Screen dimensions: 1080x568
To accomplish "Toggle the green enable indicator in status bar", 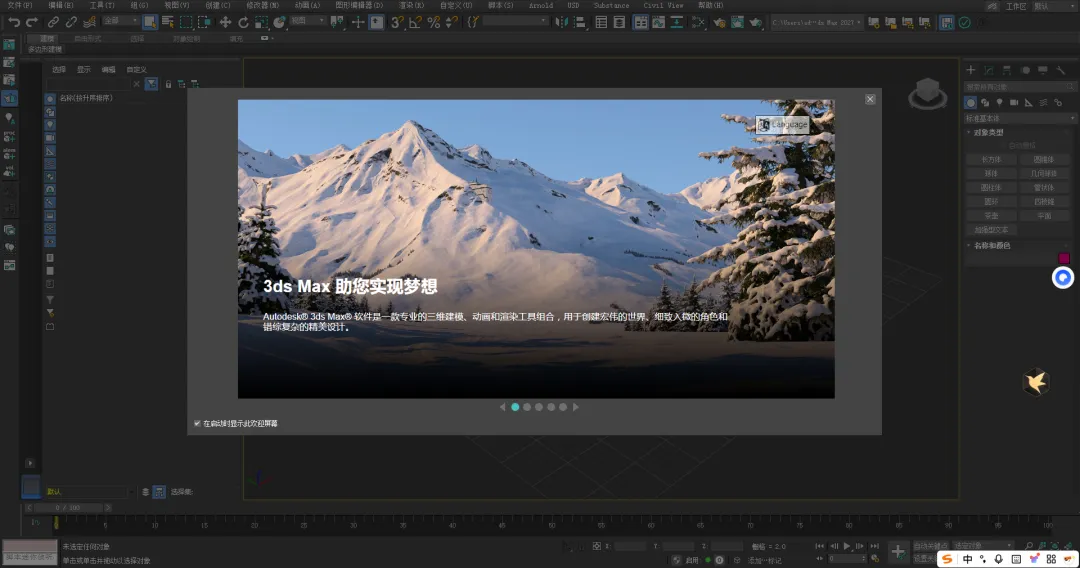I will [x=707, y=560].
